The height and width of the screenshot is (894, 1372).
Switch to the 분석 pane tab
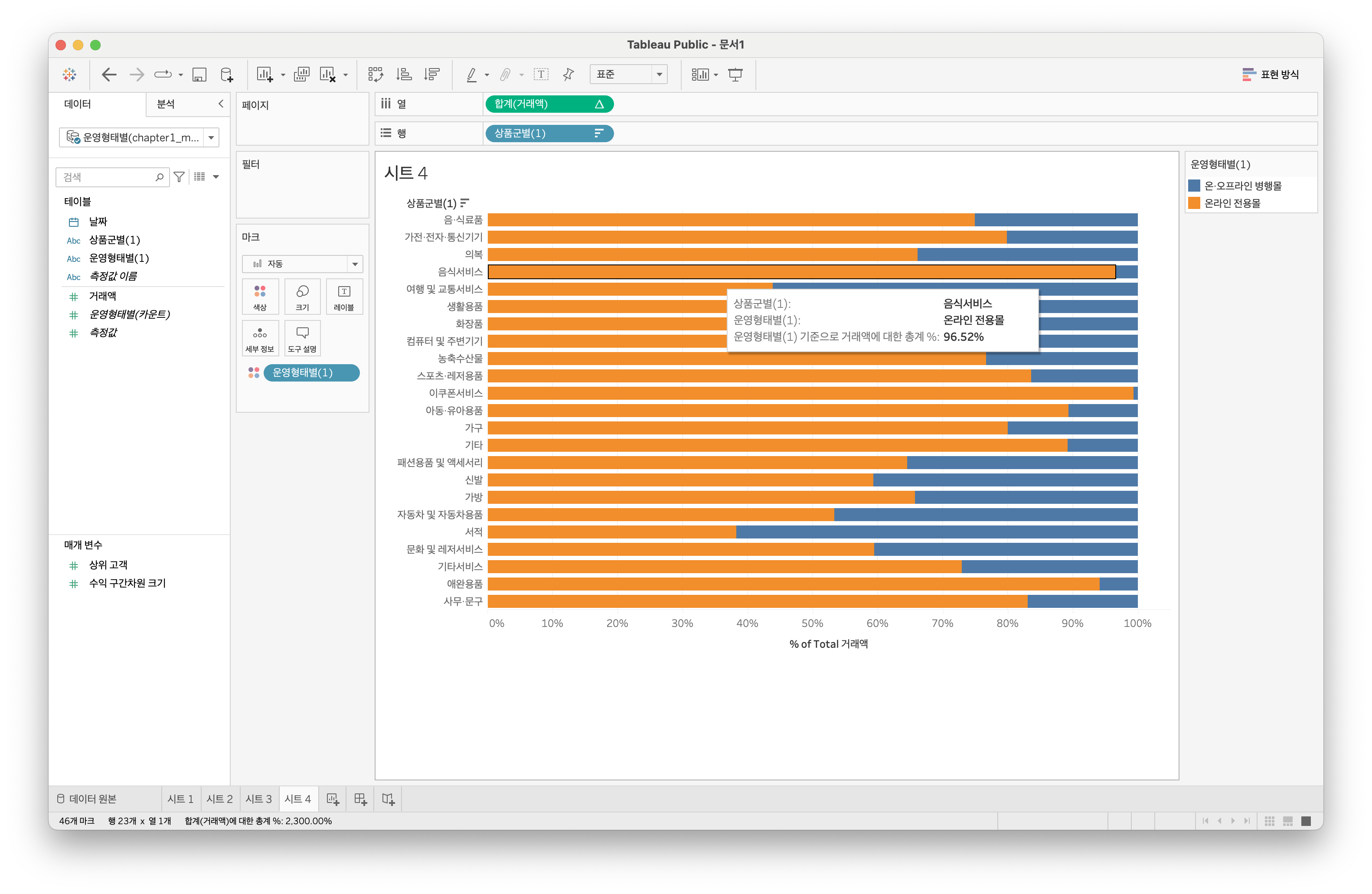tap(166, 104)
